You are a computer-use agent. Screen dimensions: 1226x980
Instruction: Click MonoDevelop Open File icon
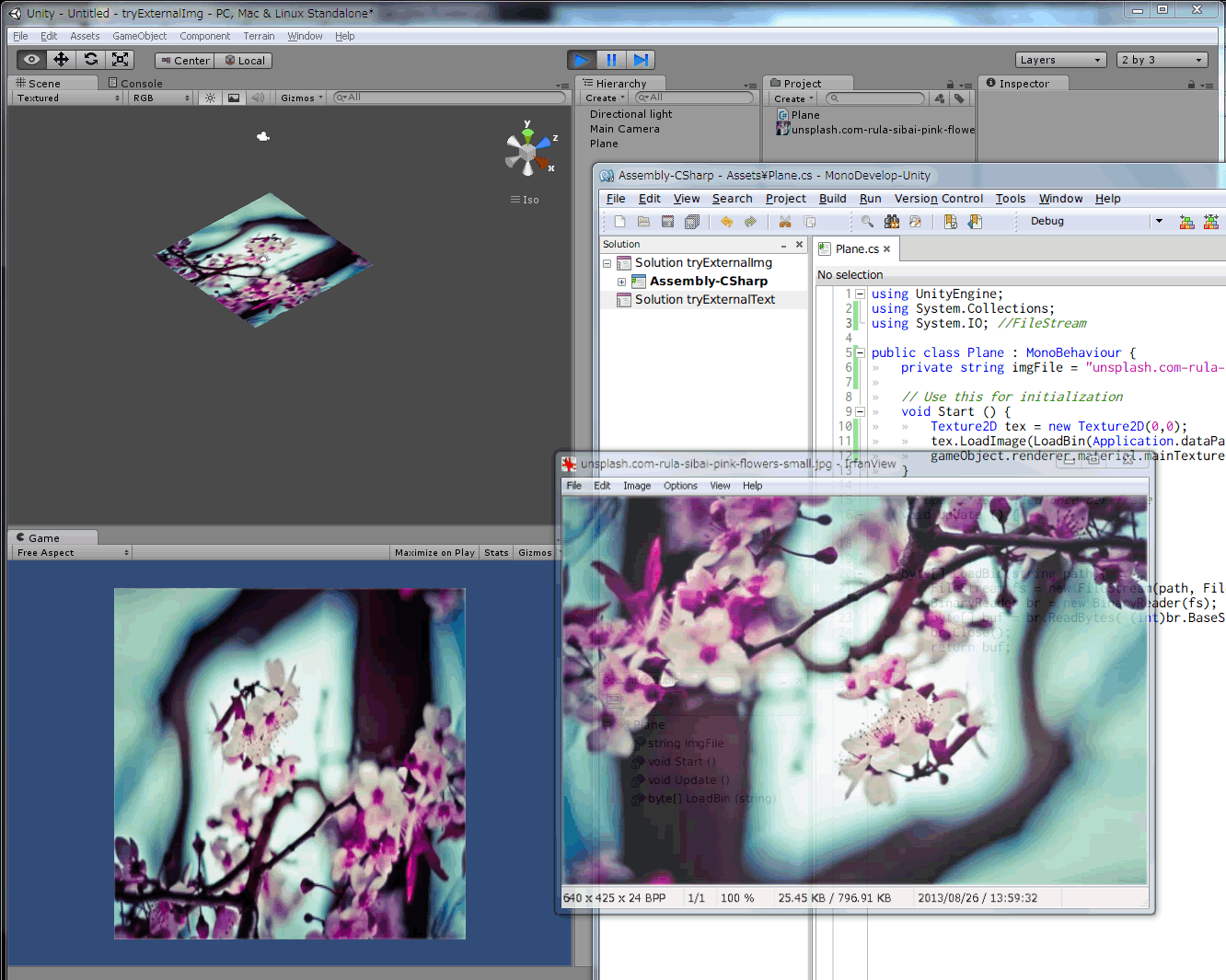pos(643,222)
